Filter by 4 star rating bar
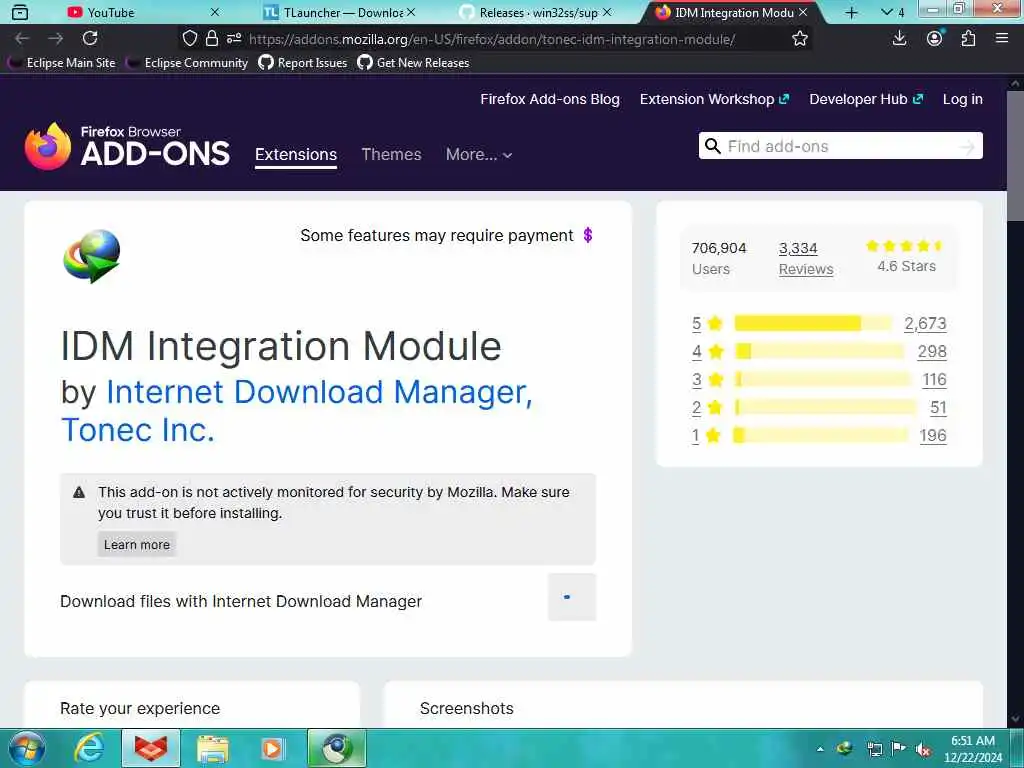Viewport: 1024px width, 768px height. tap(819, 351)
